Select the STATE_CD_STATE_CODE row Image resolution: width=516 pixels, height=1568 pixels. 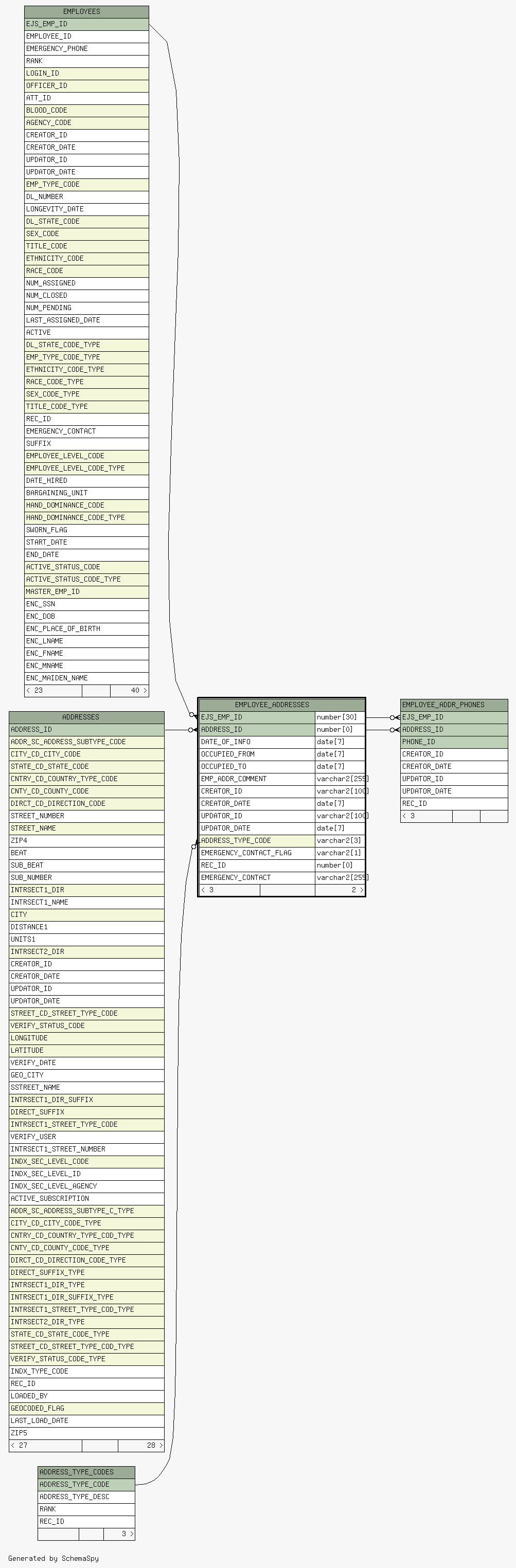coord(86,767)
